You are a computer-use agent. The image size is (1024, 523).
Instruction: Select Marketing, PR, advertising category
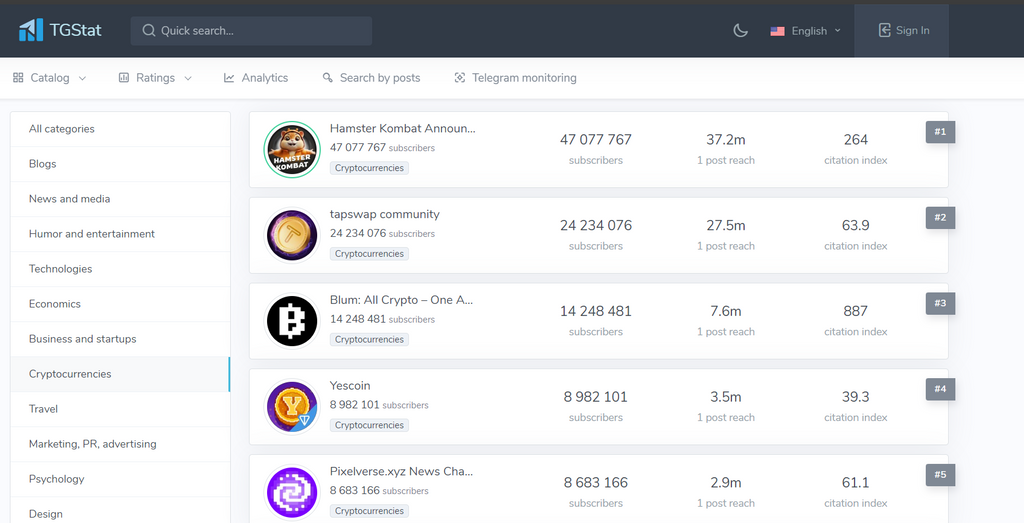120,444
